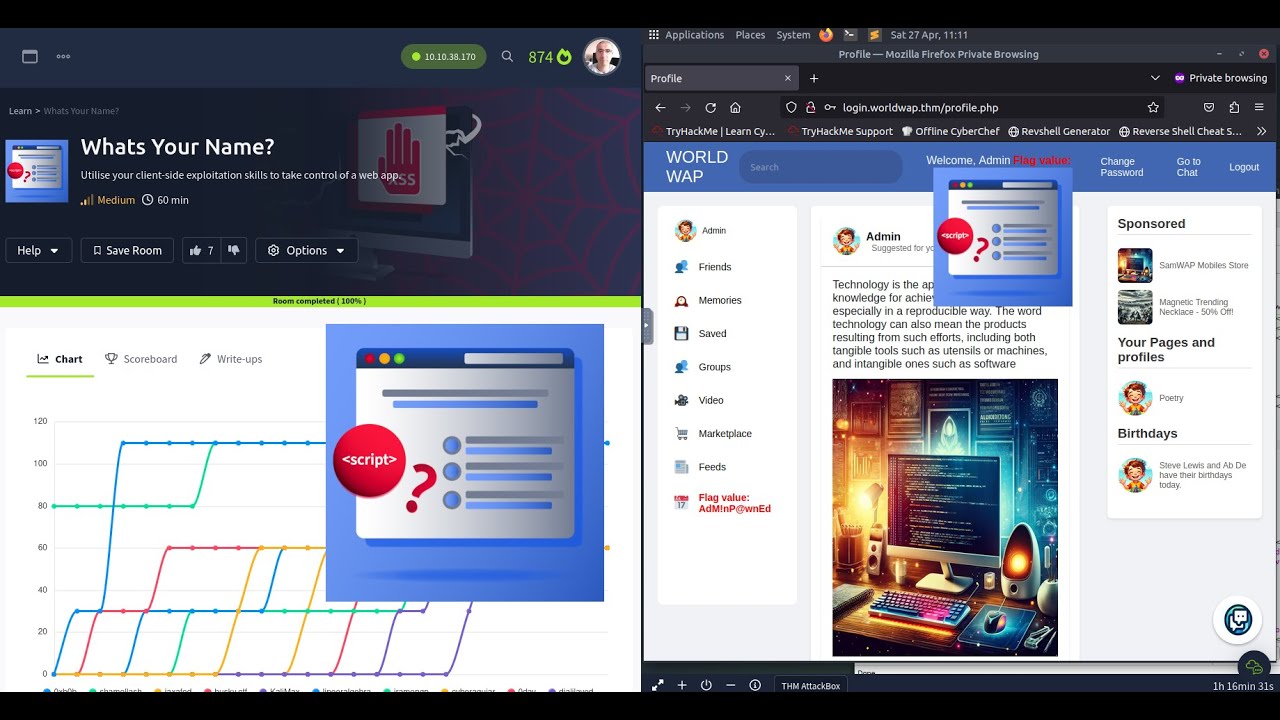Click the AttackBox info icon

[x=755, y=685]
